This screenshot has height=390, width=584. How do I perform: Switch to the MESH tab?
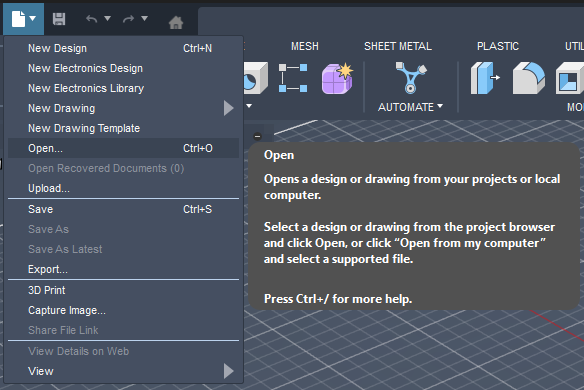(x=305, y=46)
